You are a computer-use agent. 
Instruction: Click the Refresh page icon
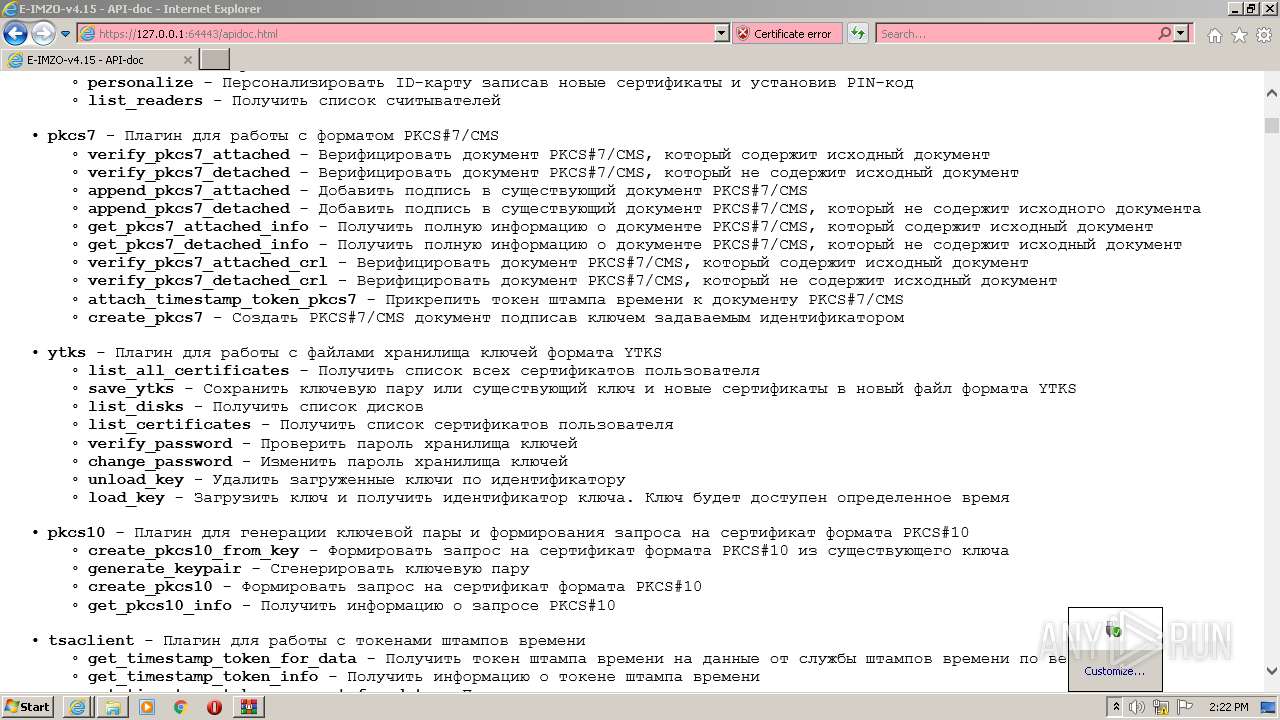coord(857,33)
